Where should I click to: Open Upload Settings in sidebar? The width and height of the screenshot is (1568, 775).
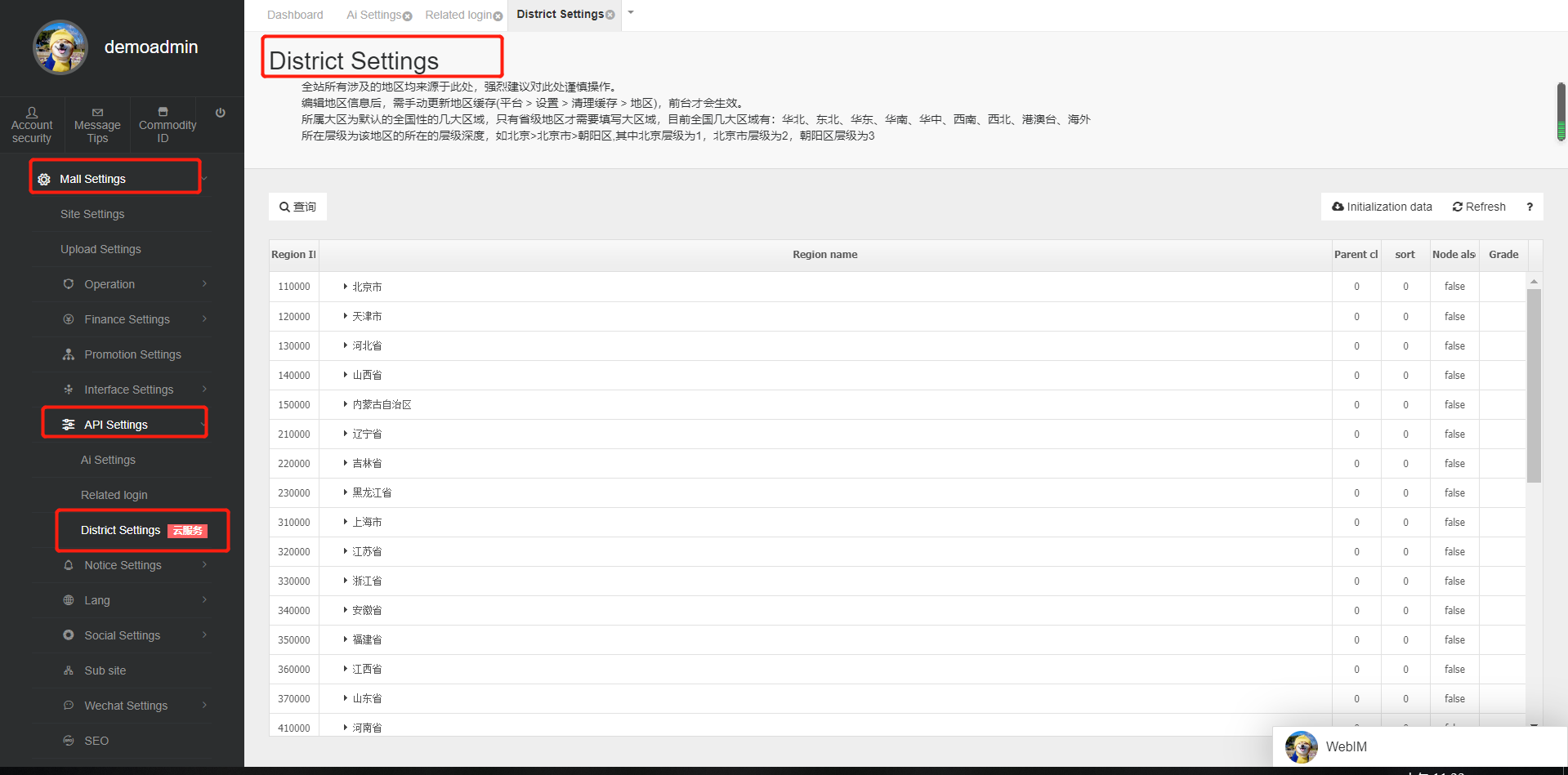tap(101, 249)
